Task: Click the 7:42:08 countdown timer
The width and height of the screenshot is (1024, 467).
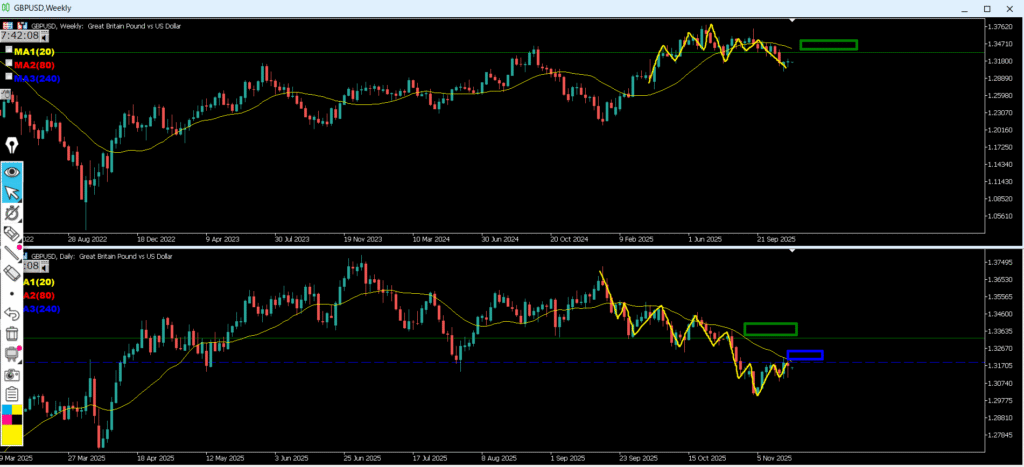Action: (x=19, y=35)
